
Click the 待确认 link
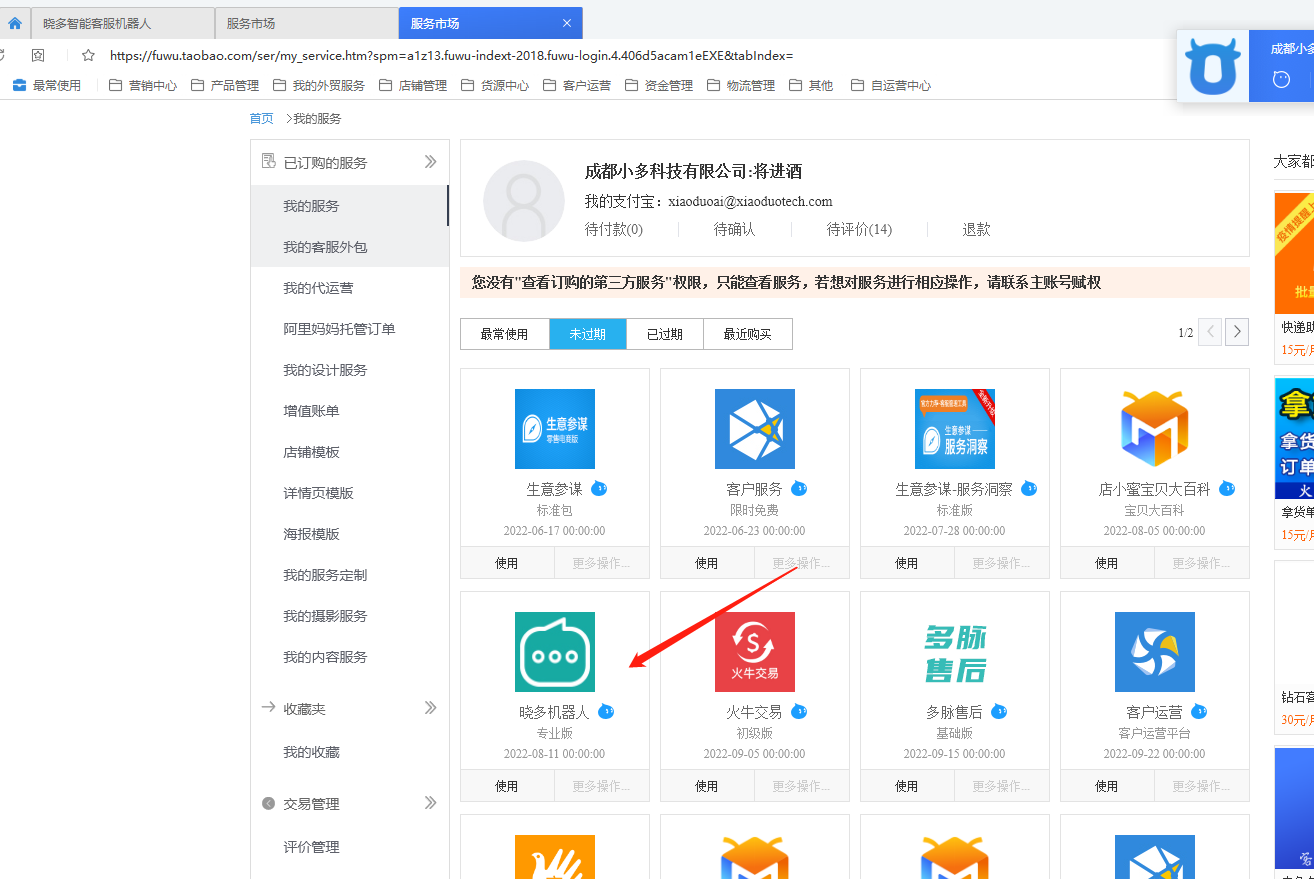pyautogui.click(x=735, y=229)
